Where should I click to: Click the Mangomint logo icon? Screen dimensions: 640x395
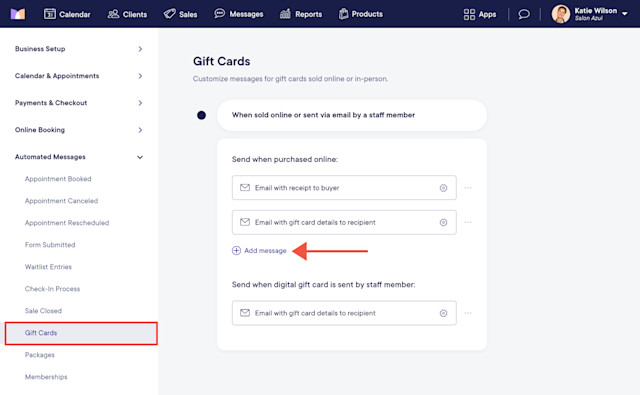(18, 14)
